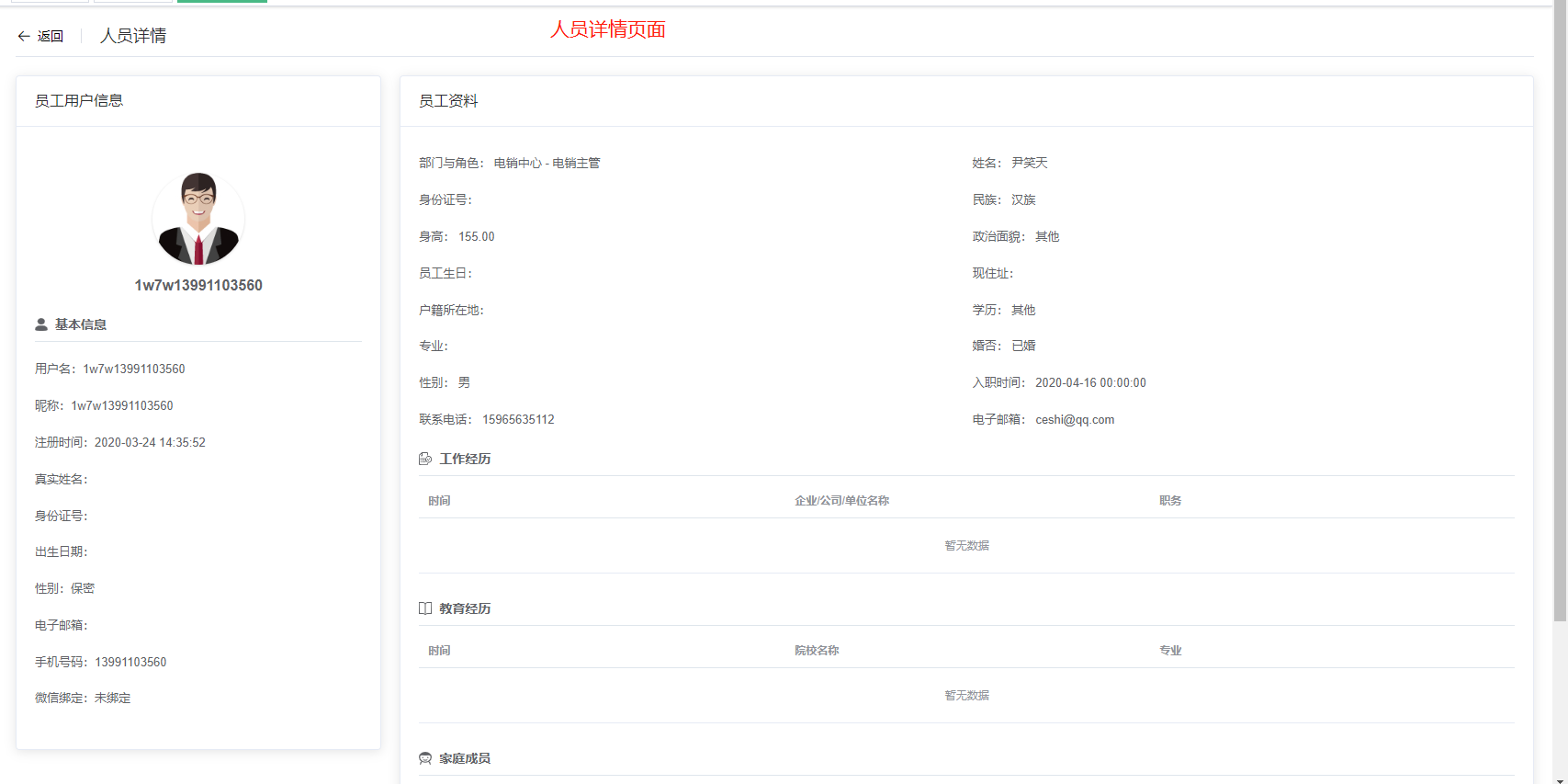Click the vertical scrollbar thumb
Screen dimensions: 1568x784
tap(1560, 312)
